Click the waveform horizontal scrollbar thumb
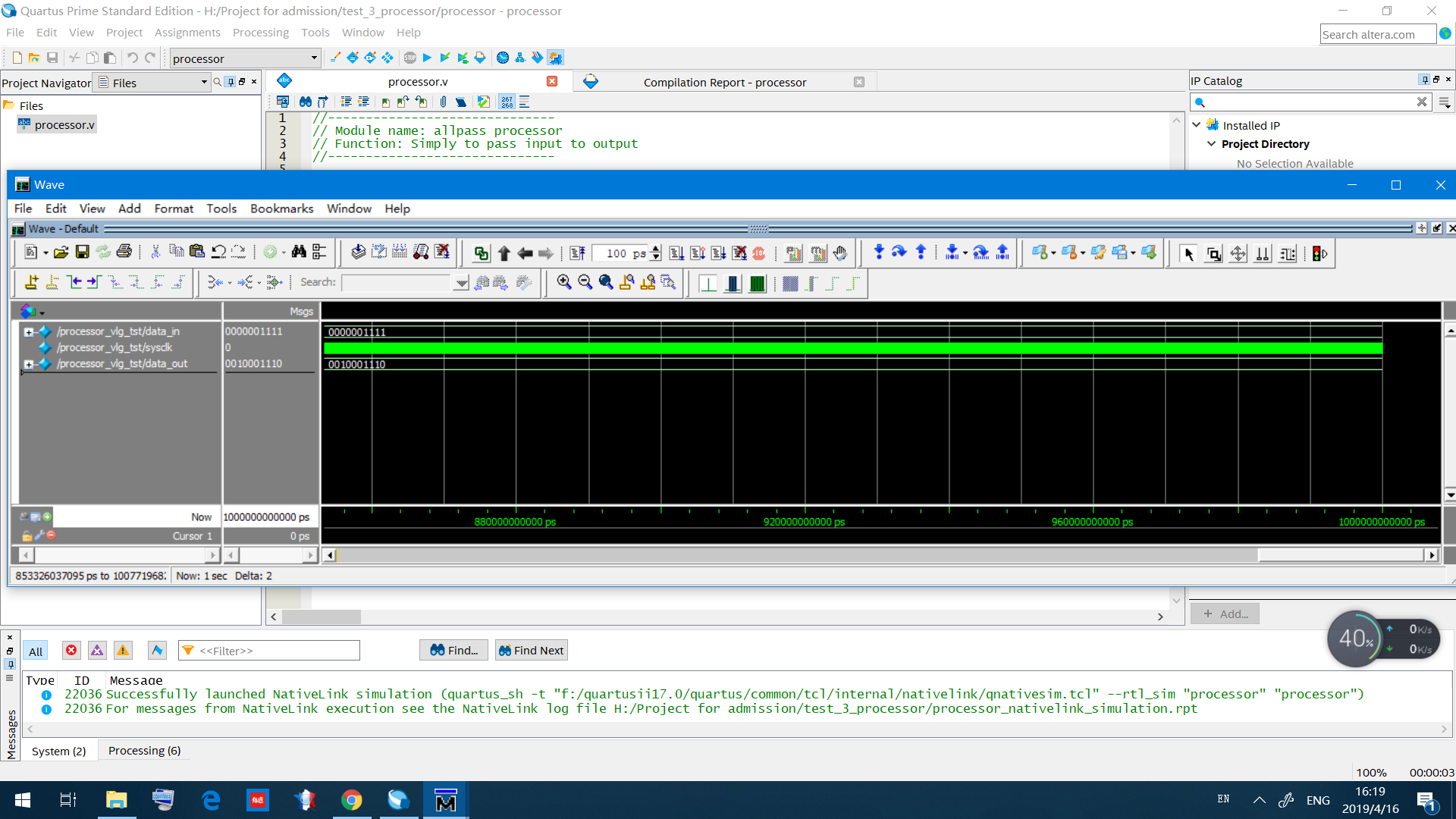 coord(1340,555)
